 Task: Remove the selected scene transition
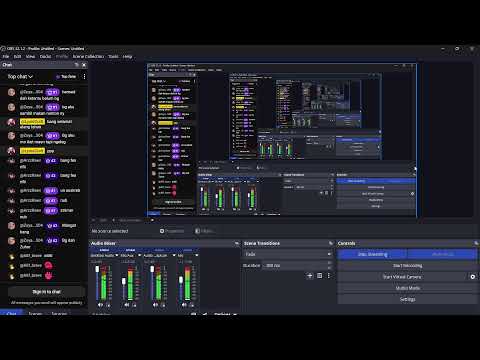[x=319, y=276]
